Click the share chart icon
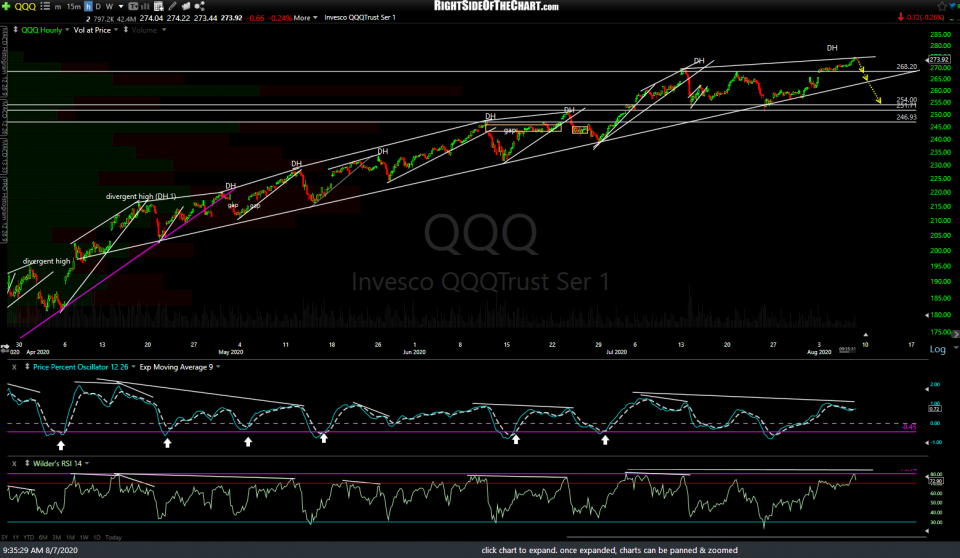The height and width of the screenshot is (558, 960). coord(200,7)
